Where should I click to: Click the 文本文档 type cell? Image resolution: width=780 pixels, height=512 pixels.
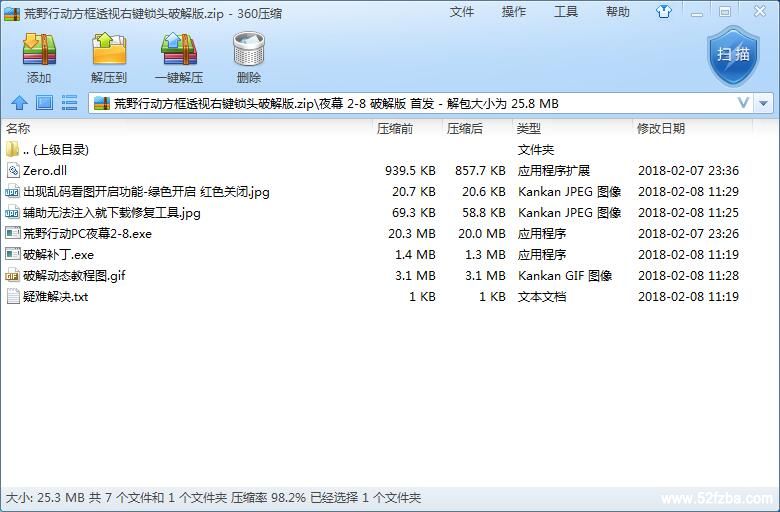point(542,297)
